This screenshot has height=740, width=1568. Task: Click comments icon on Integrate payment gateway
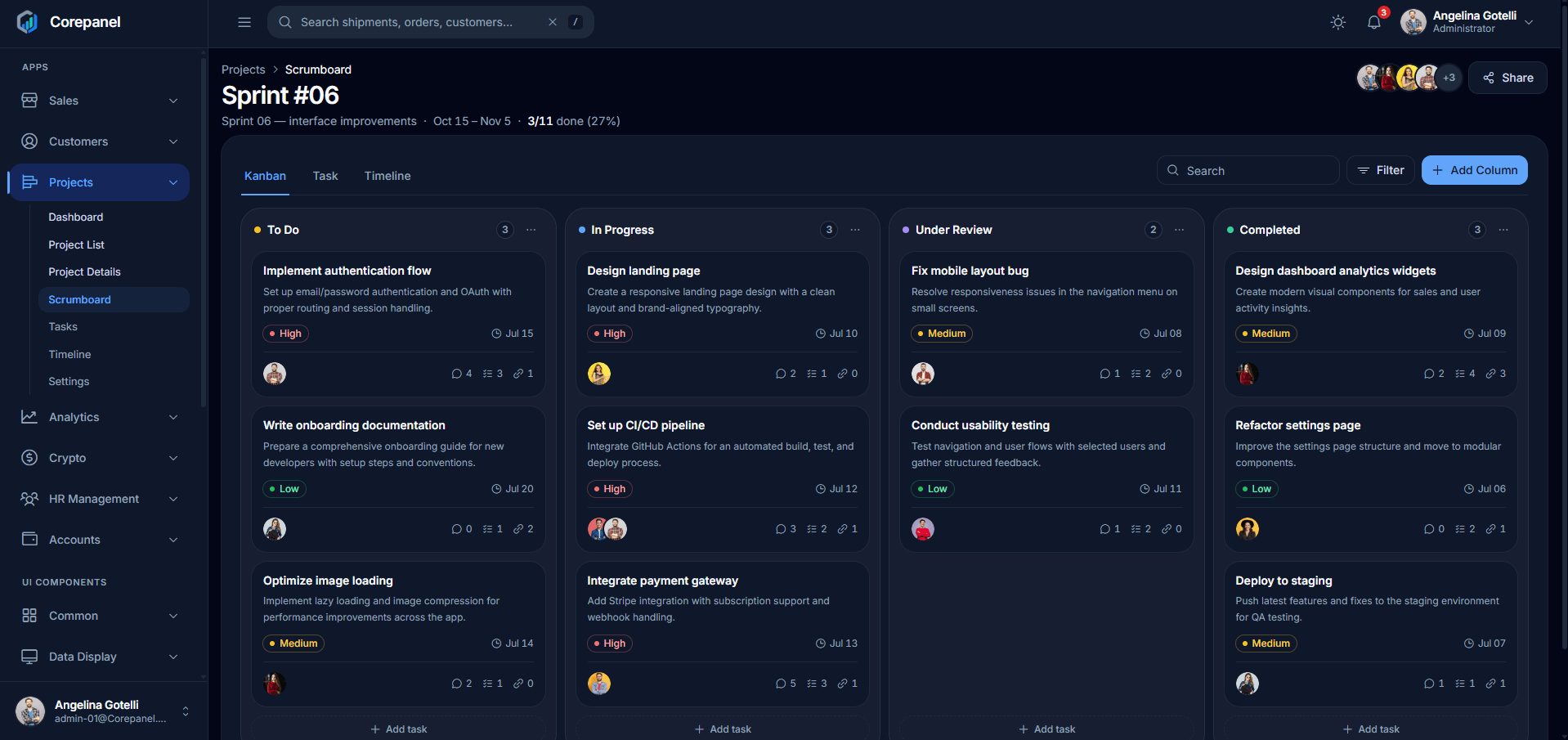(781, 684)
